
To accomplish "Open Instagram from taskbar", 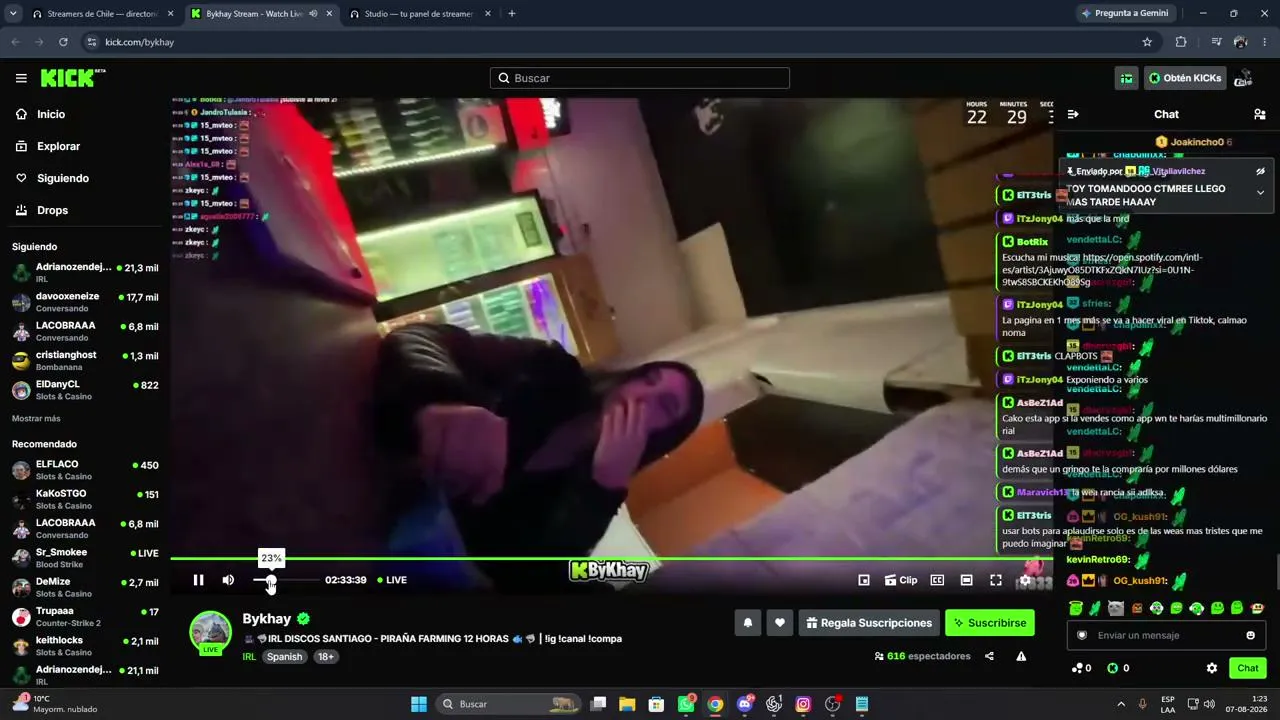I will [x=803, y=704].
